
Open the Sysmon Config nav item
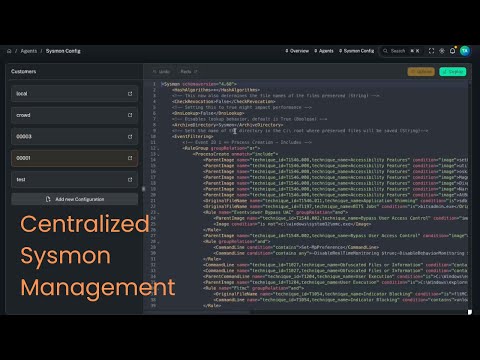click(x=356, y=51)
